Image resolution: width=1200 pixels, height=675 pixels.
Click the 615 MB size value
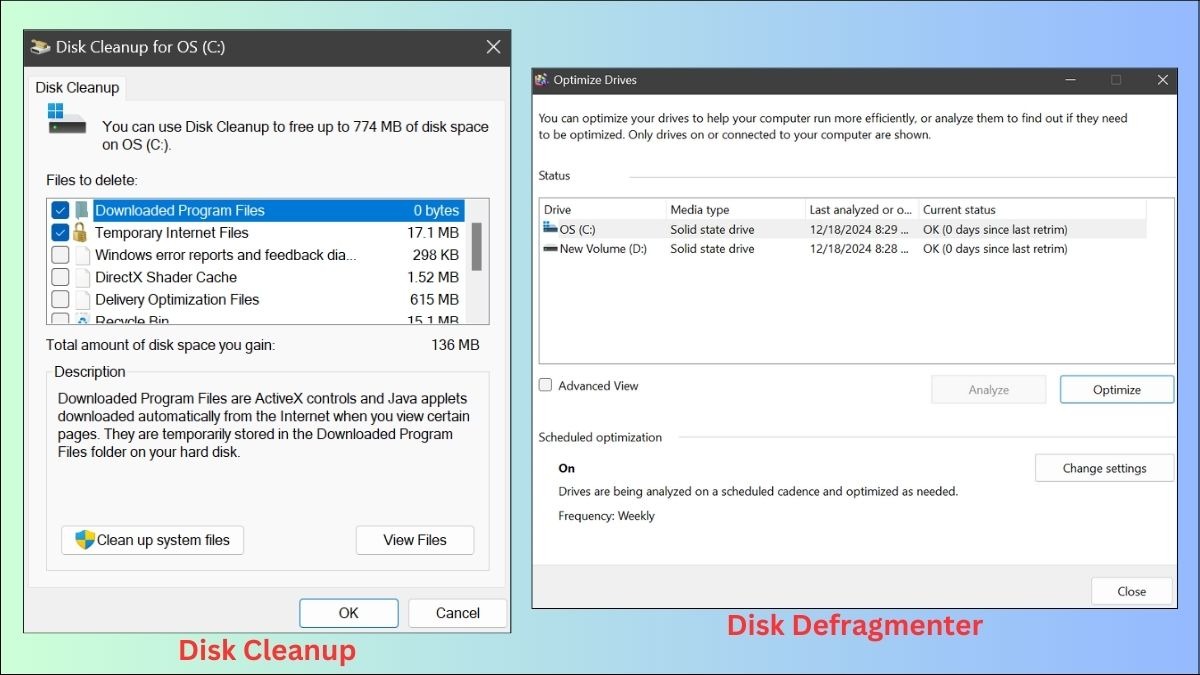pyautogui.click(x=435, y=299)
